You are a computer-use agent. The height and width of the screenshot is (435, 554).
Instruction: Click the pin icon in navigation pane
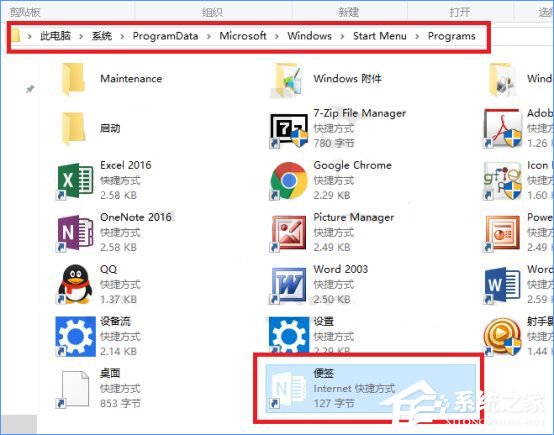pos(30,89)
